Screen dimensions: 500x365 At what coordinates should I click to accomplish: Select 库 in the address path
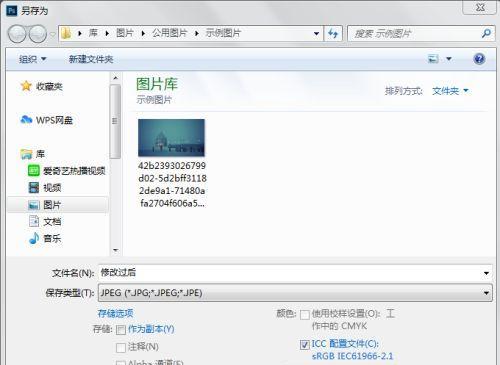click(93, 33)
